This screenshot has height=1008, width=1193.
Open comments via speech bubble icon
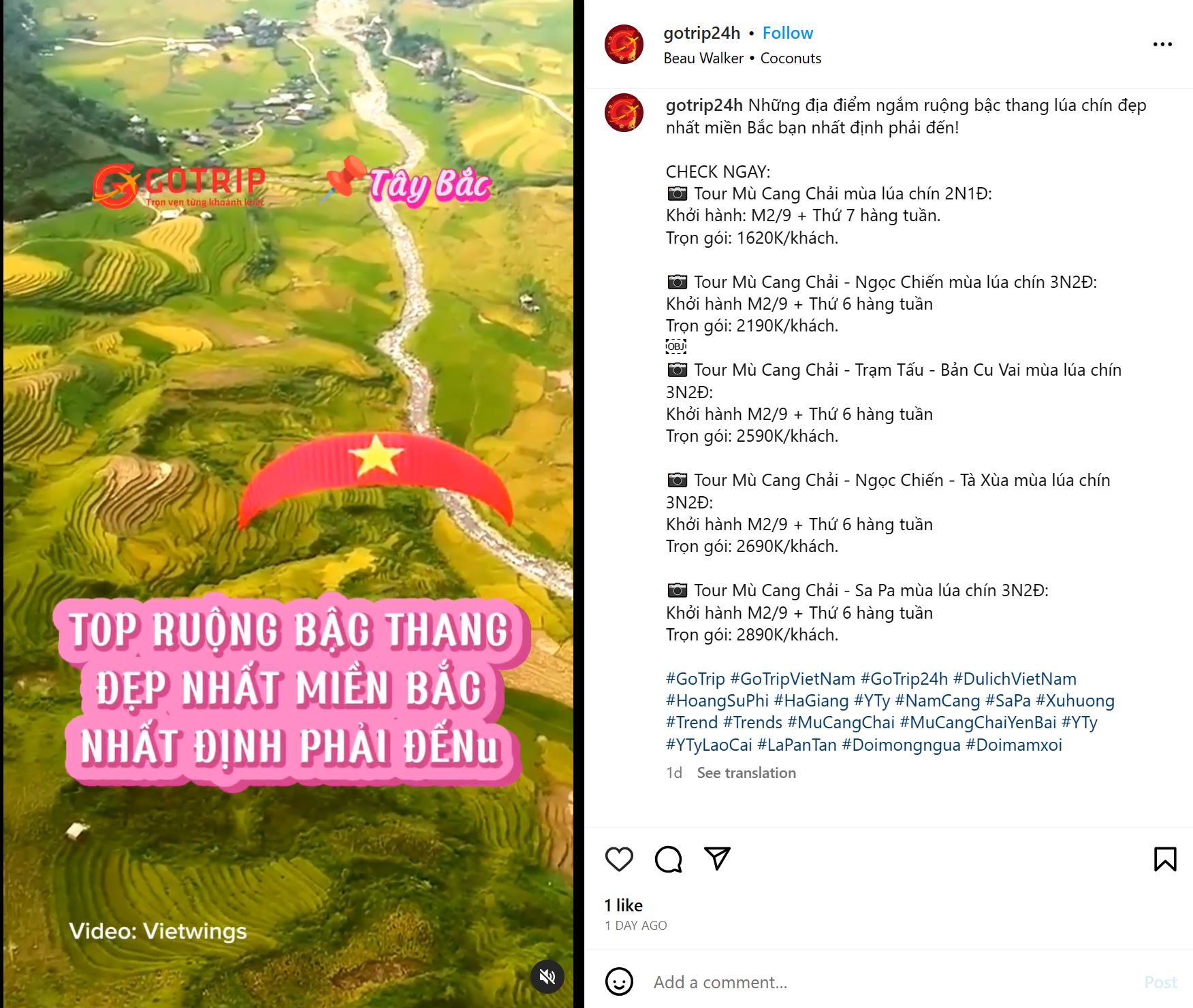(x=668, y=859)
